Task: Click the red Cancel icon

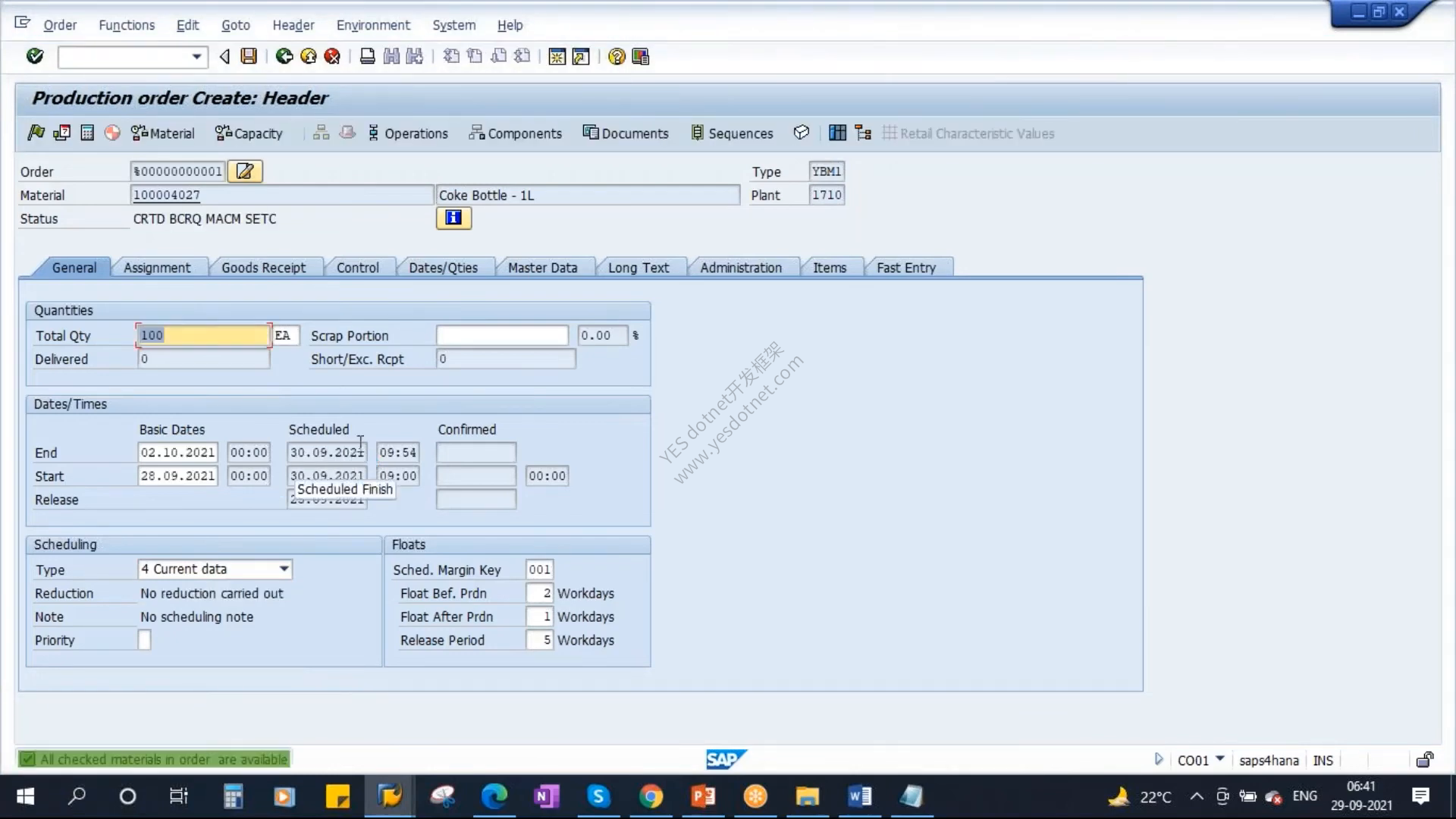Action: [x=332, y=56]
